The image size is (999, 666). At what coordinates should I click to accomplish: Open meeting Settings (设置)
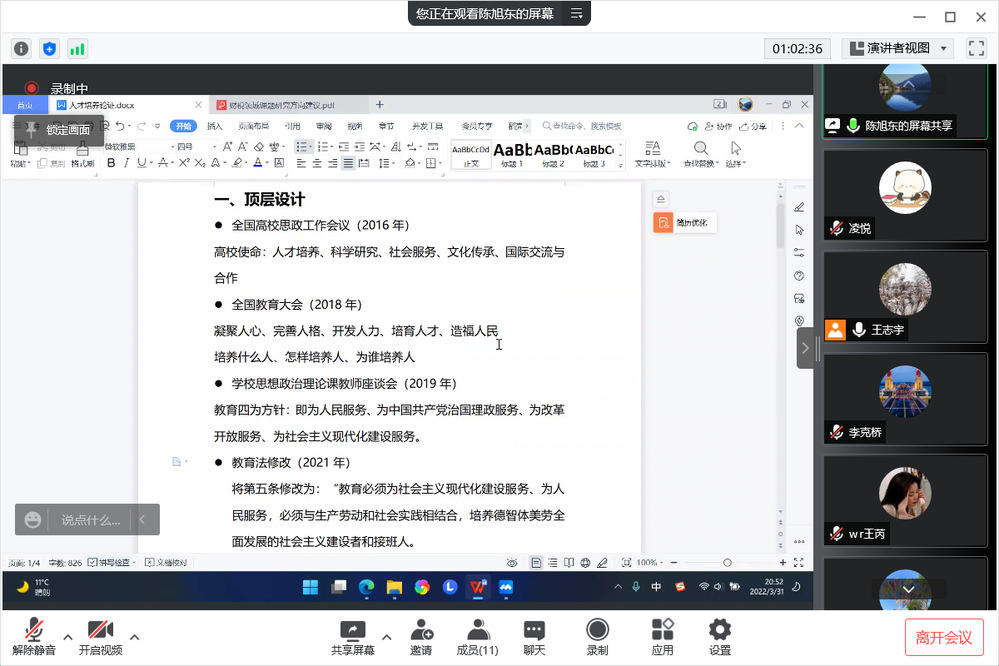[720, 637]
